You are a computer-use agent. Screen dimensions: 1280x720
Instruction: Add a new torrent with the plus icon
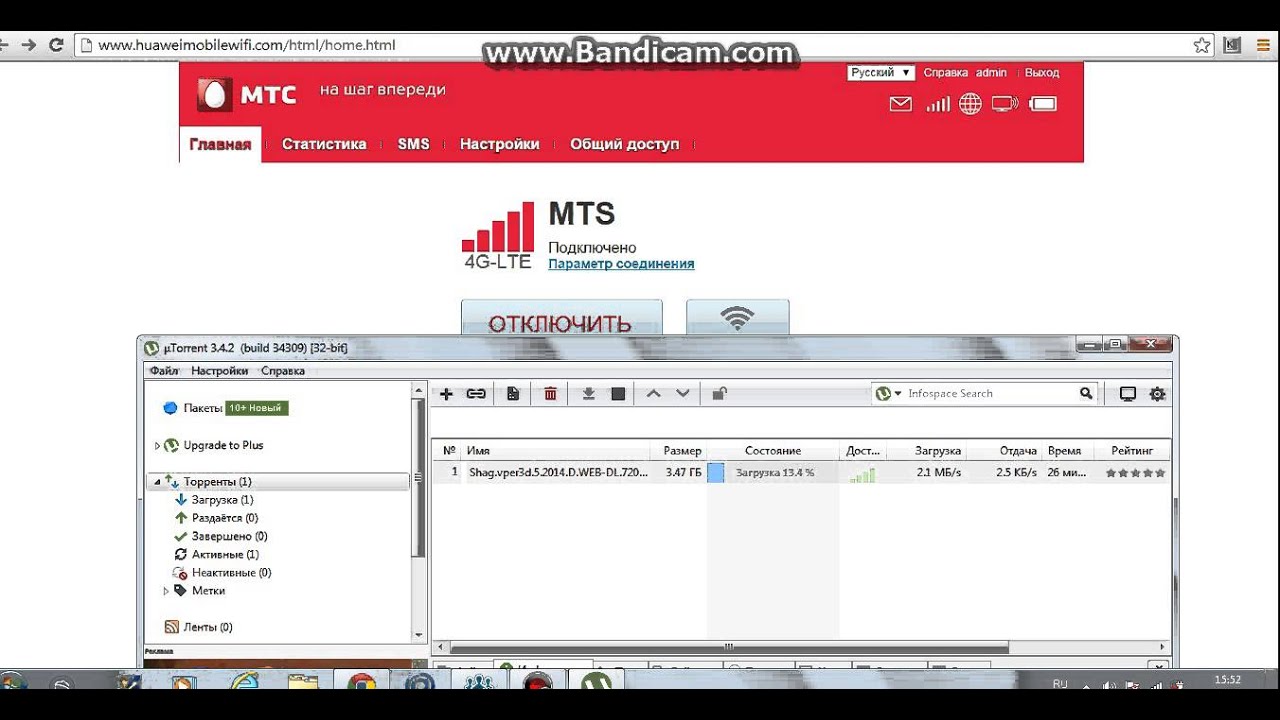446,394
